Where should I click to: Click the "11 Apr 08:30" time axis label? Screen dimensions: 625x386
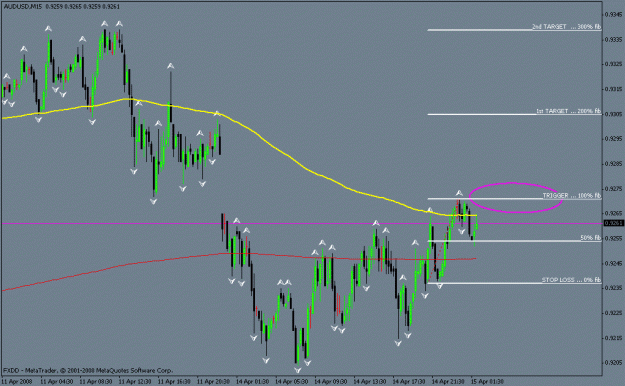point(96,382)
